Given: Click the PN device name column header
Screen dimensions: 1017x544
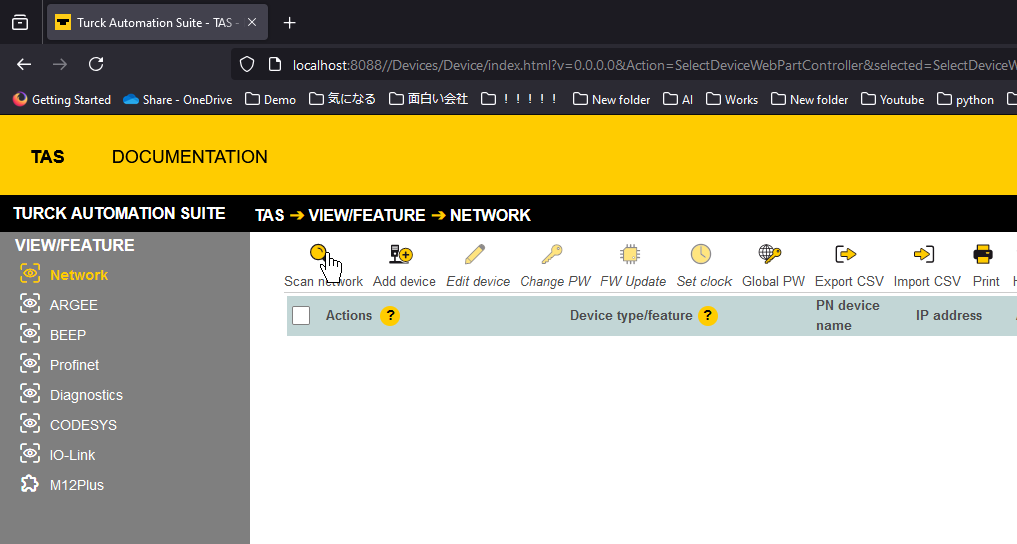Looking at the screenshot, I should point(848,315).
